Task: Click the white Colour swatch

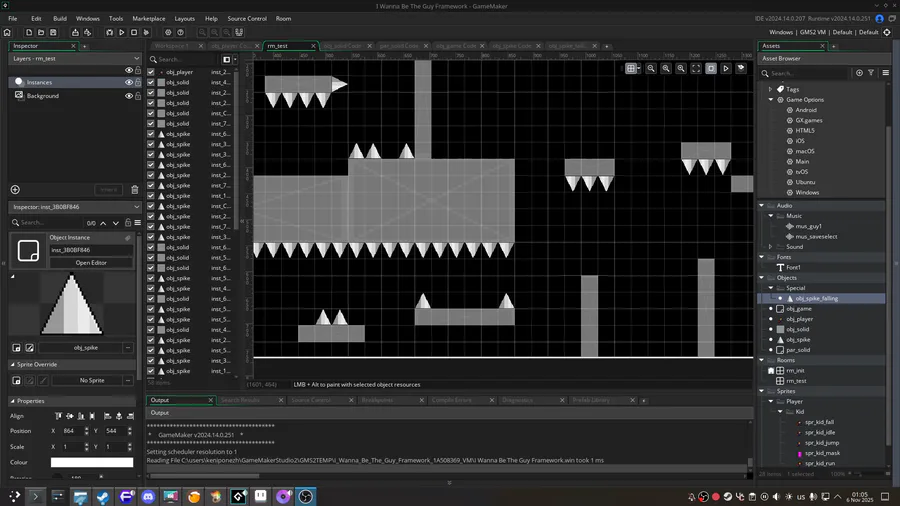Action: [92, 462]
